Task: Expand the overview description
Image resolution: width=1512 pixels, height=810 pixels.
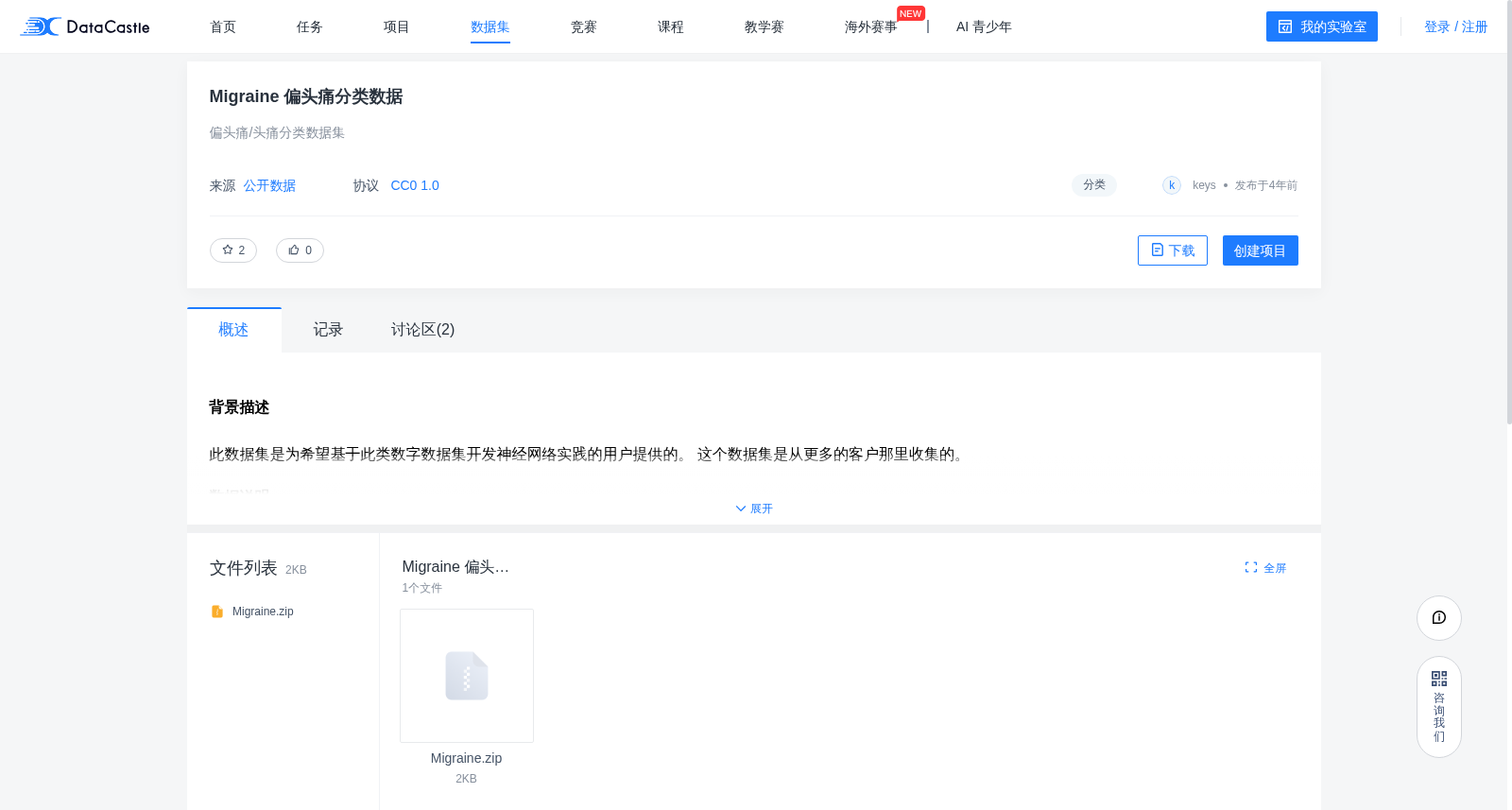Action: pyautogui.click(x=754, y=508)
